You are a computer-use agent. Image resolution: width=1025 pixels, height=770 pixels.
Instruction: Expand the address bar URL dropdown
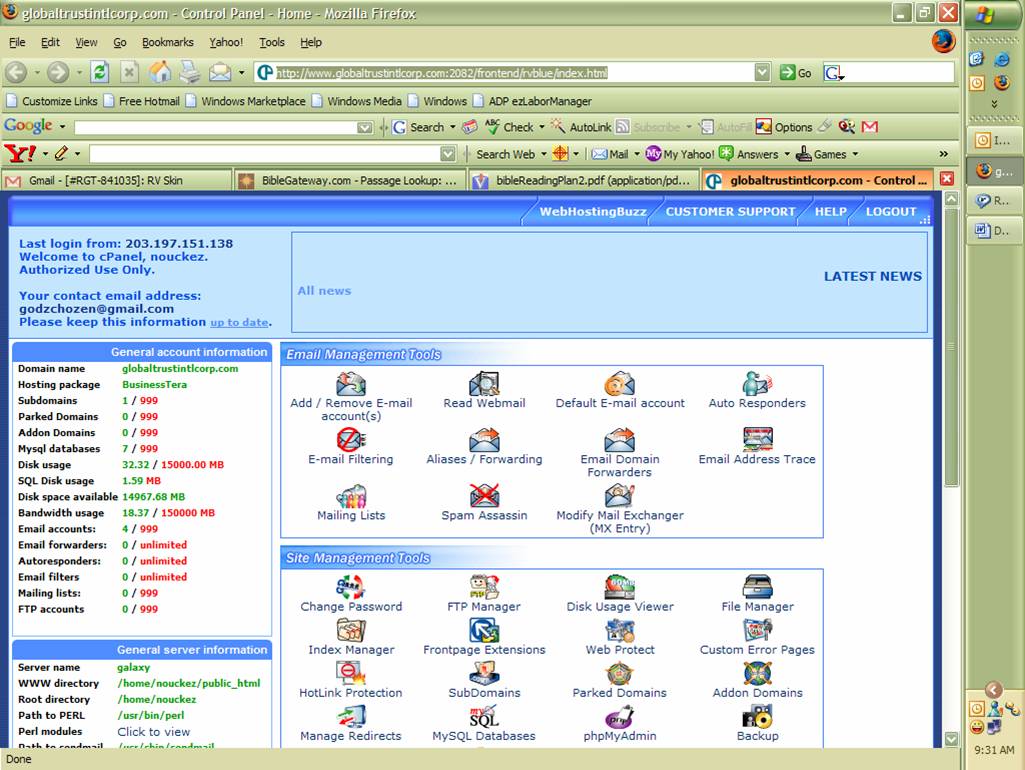click(x=762, y=72)
